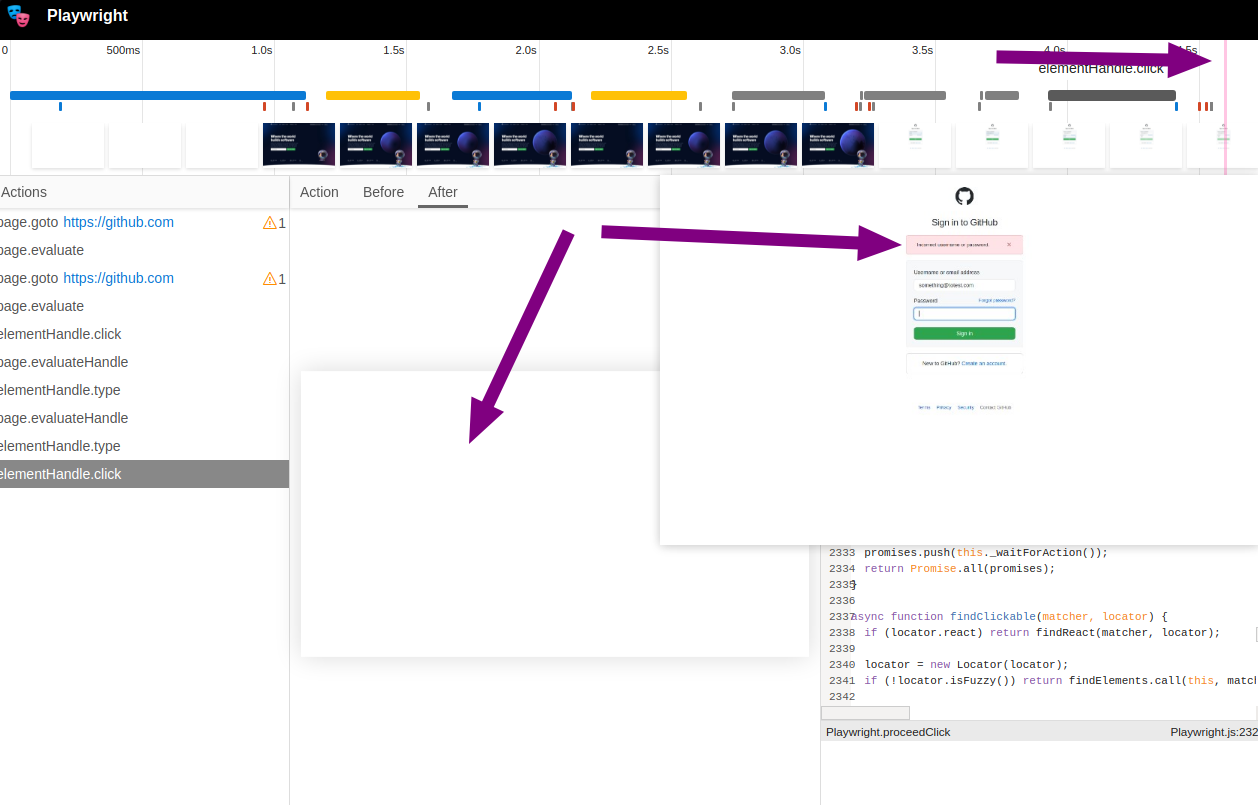Click the username or email input field

pos(964,285)
